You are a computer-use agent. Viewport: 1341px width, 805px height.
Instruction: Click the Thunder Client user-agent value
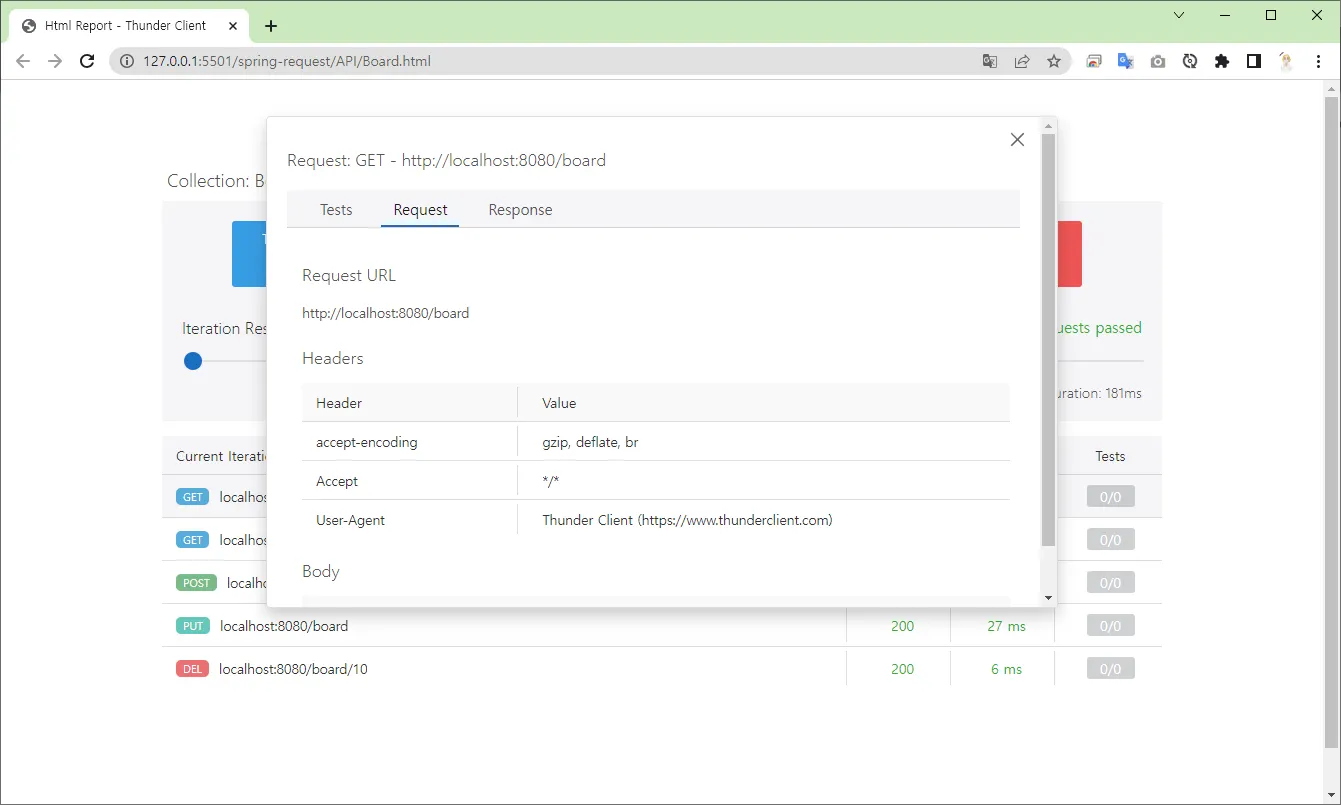(687, 520)
